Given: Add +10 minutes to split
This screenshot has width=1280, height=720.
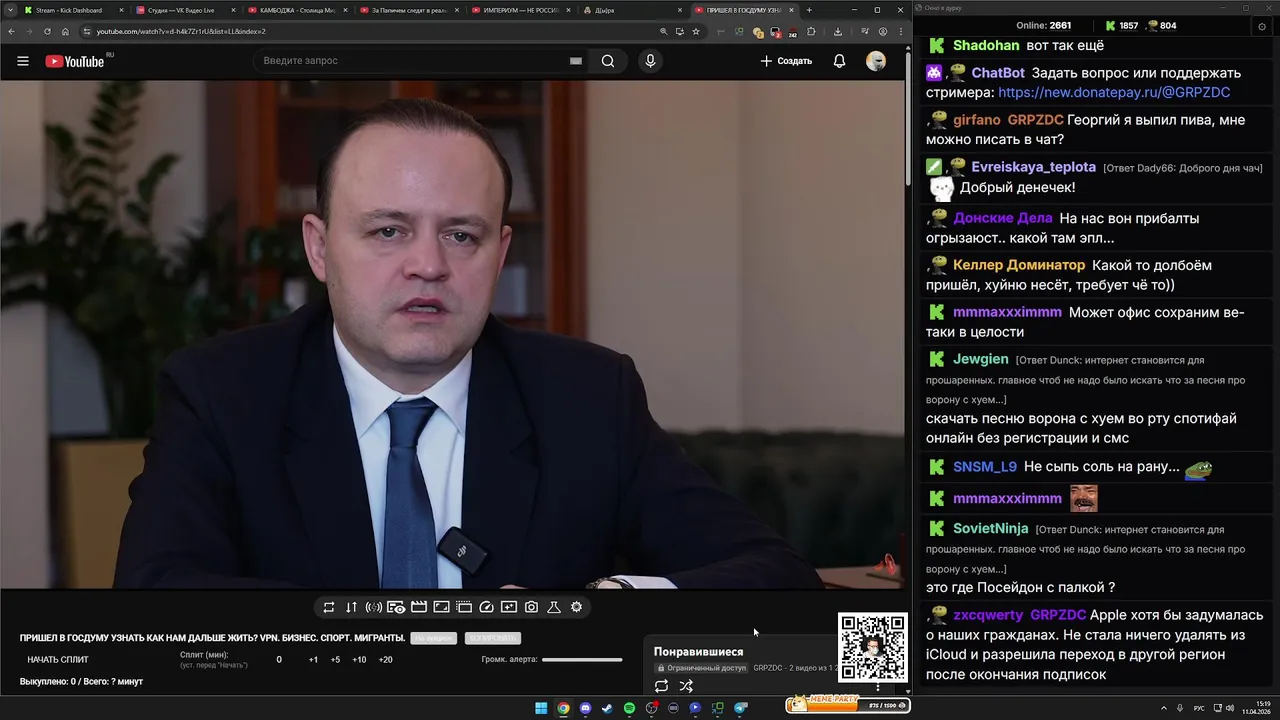Looking at the screenshot, I should pyautogui.click(x=359, y=660).
